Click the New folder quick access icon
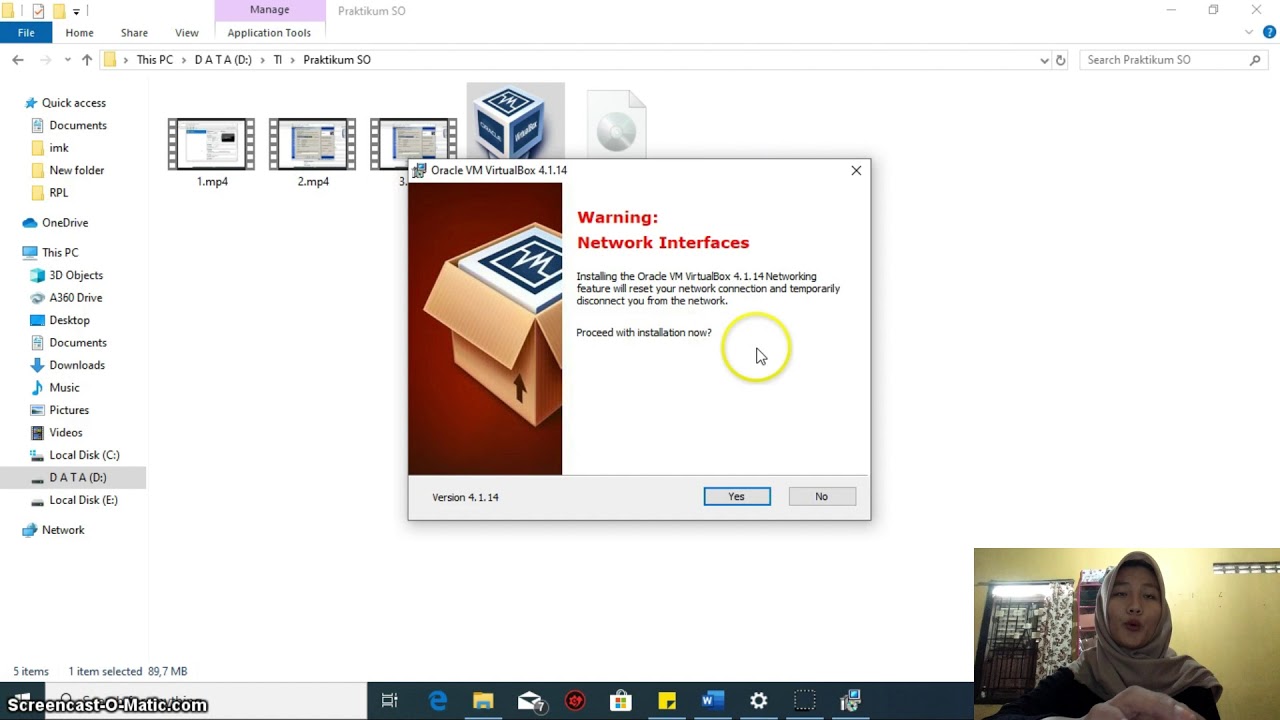 click(x=59, y=11)
